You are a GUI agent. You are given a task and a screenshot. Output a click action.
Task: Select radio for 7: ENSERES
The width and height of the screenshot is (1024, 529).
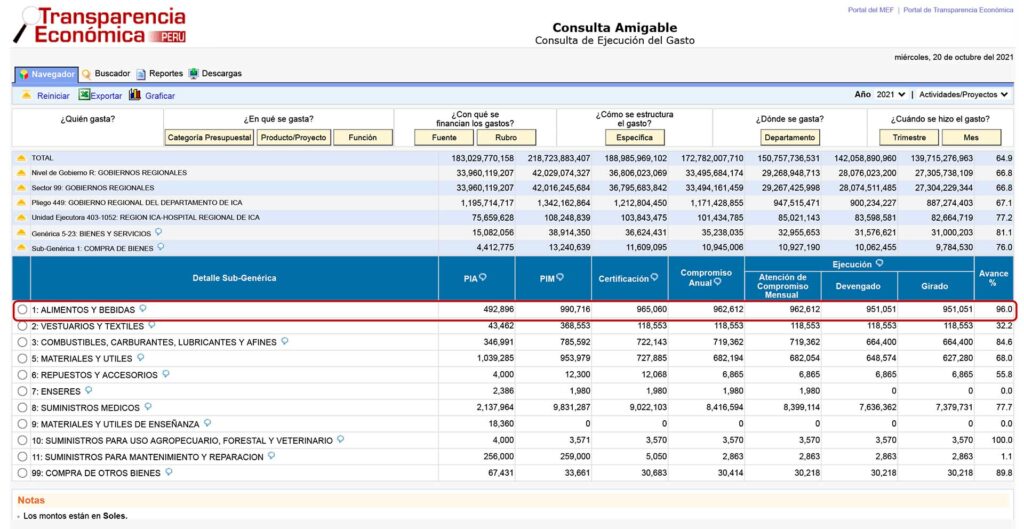pos(23,391)
